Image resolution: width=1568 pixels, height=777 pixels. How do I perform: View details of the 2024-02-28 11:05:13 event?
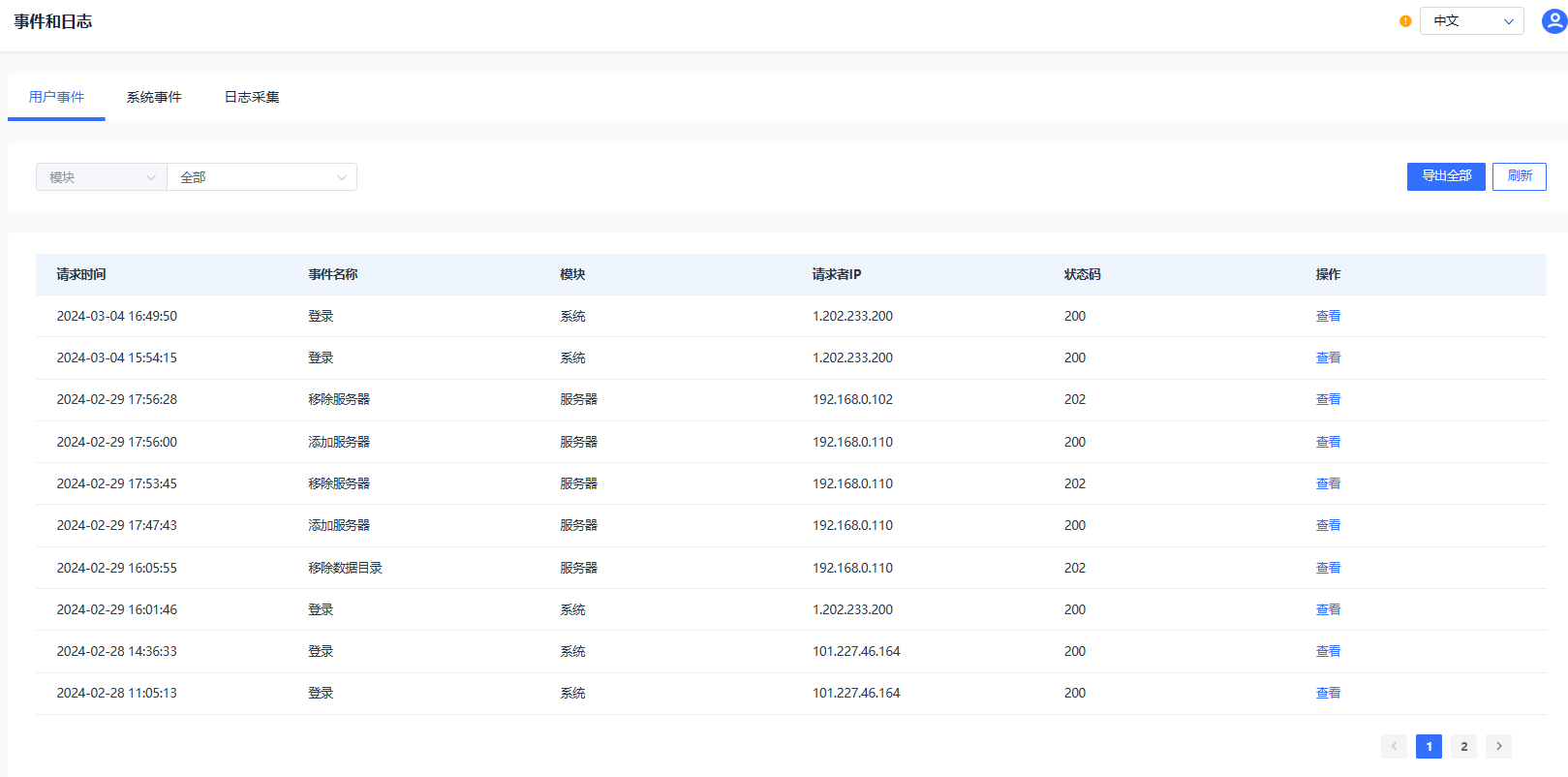(x=1328, y=693)
